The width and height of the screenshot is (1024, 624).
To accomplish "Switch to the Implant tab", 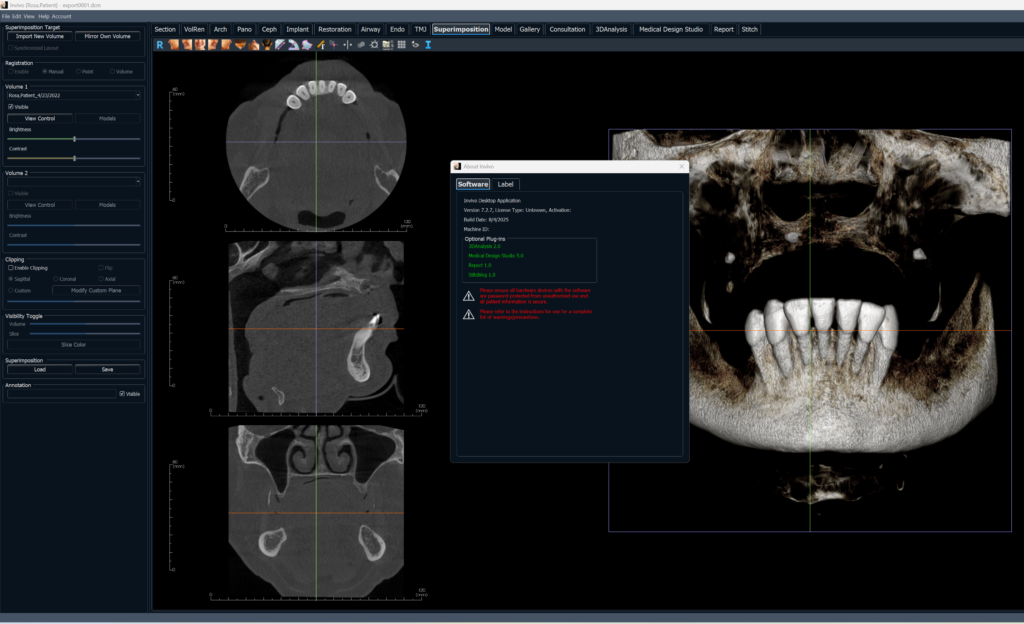I will pos(297,29).
